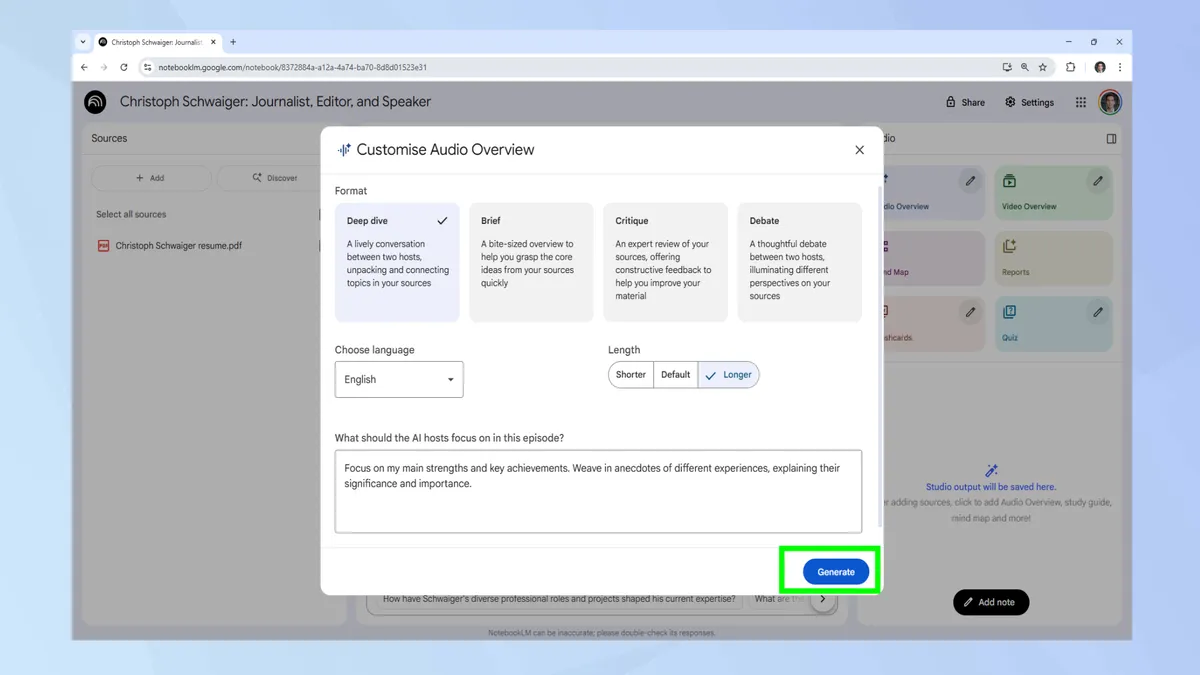Choose the Debate format card

coord(799,262)
